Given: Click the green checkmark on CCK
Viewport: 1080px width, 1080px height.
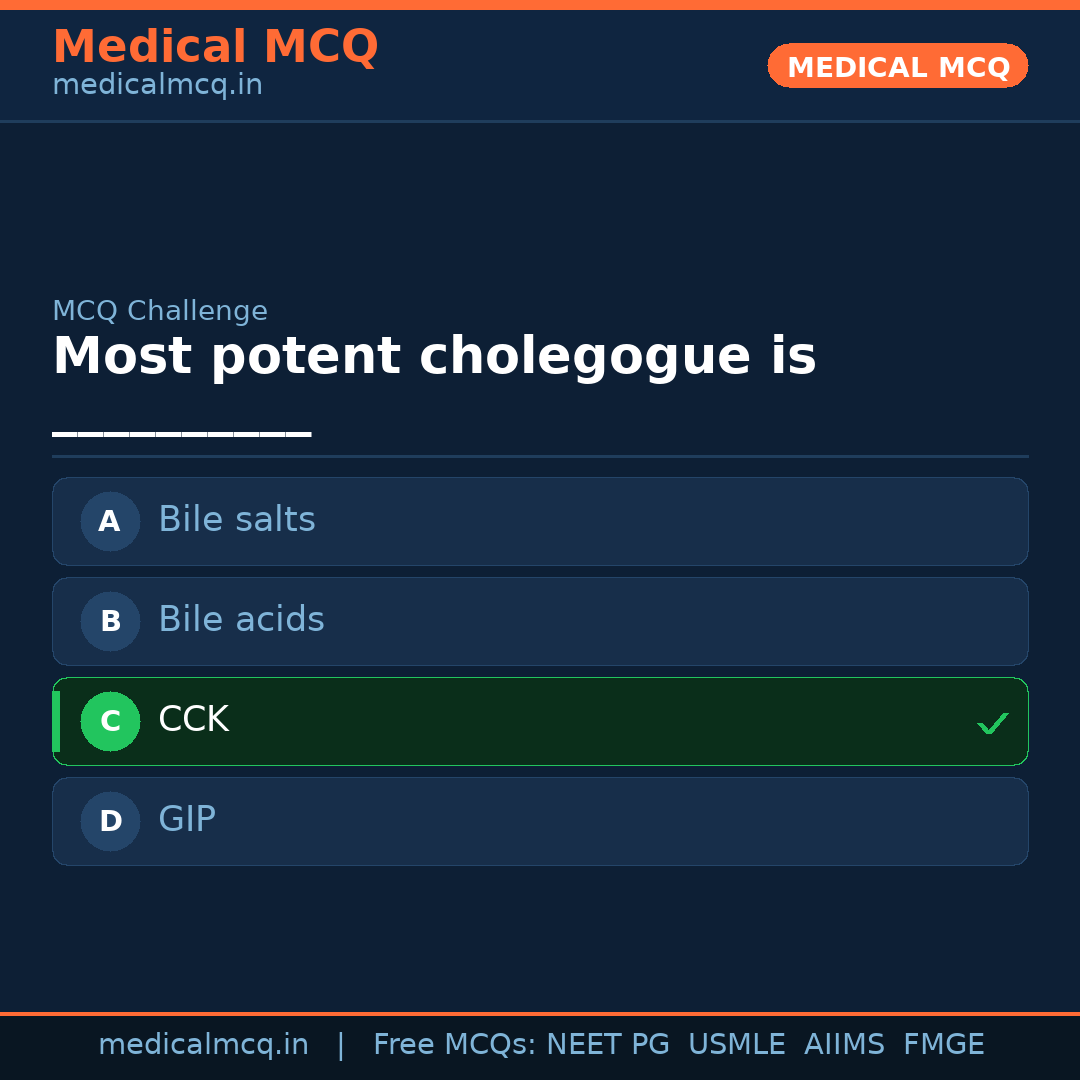Looking at the screenshot, I should coord(992,723).
